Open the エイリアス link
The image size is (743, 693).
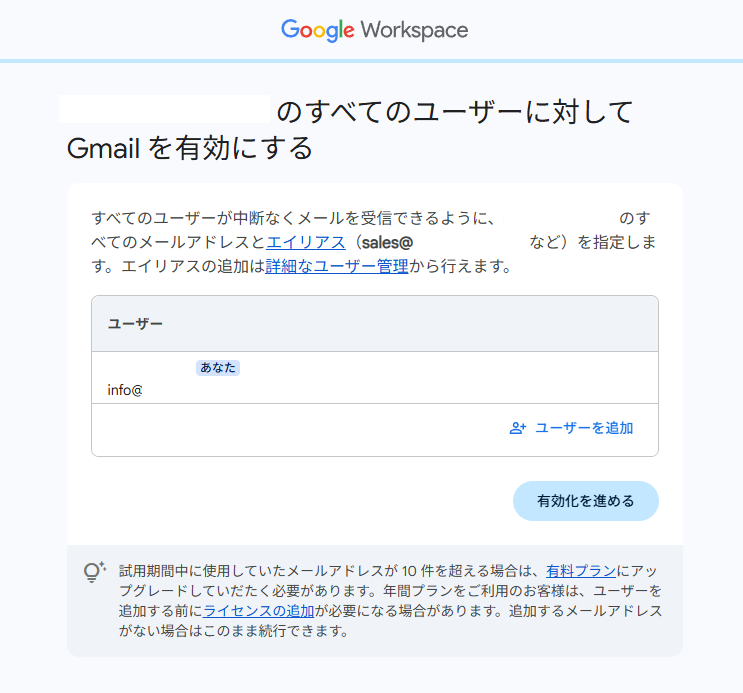tap(305, 242)
